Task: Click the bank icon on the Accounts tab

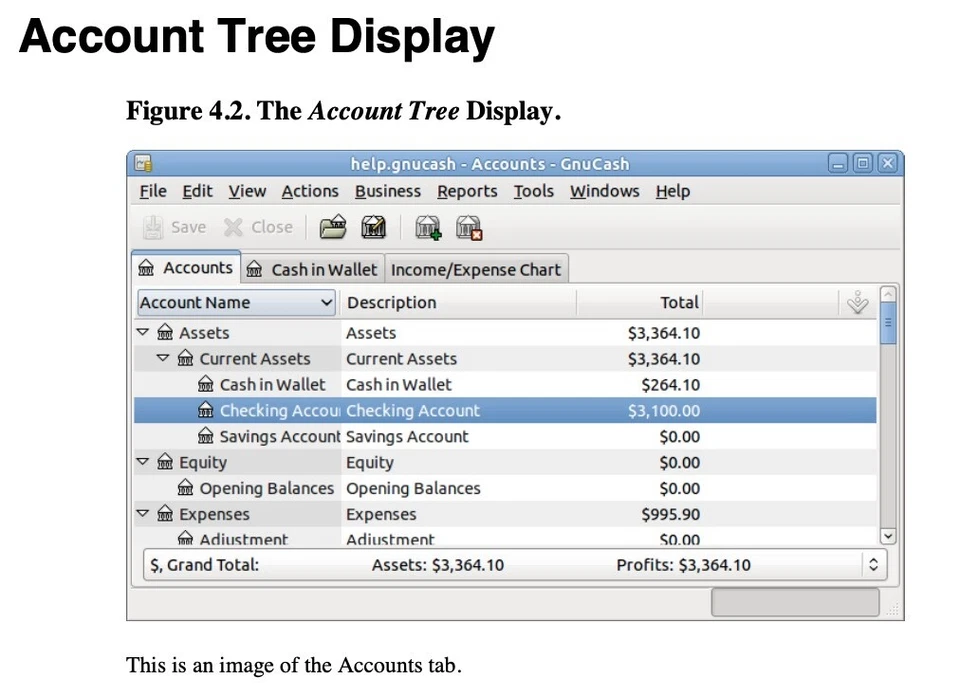Action: click(x=146, y=268)
